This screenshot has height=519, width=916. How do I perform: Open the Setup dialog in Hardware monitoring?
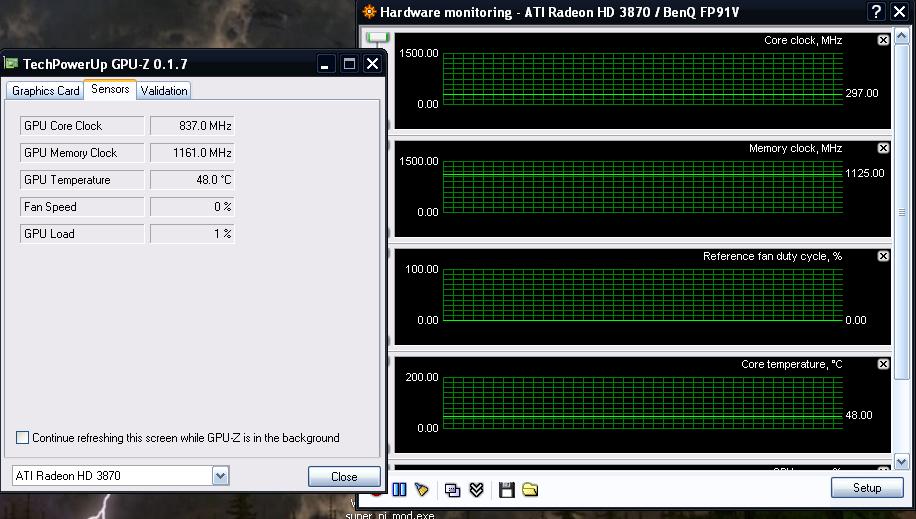pyautogui.click(x=867, y=488)
